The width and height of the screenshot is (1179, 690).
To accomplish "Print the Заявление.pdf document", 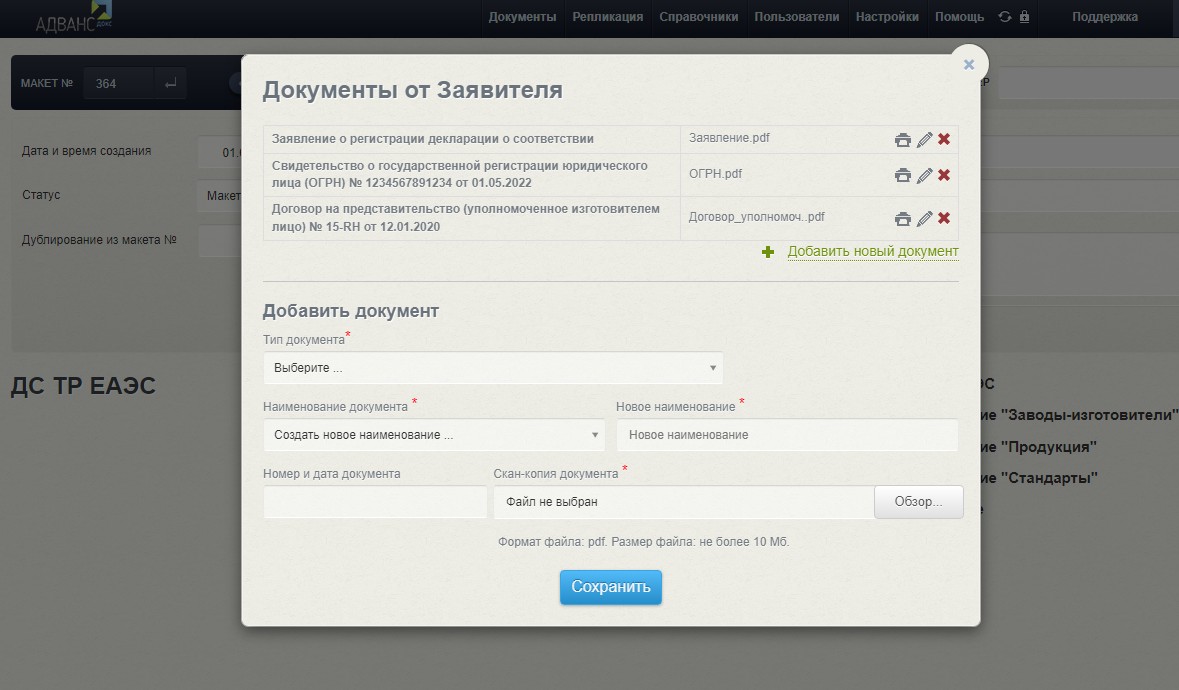I will tap(902, 140).
